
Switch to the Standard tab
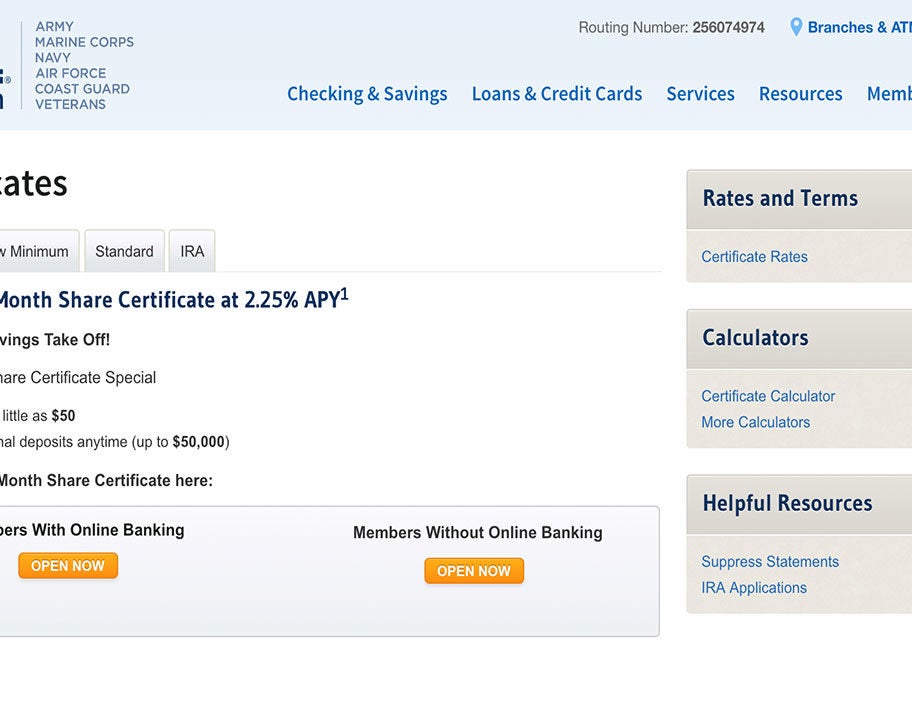(x=124, y=252)
